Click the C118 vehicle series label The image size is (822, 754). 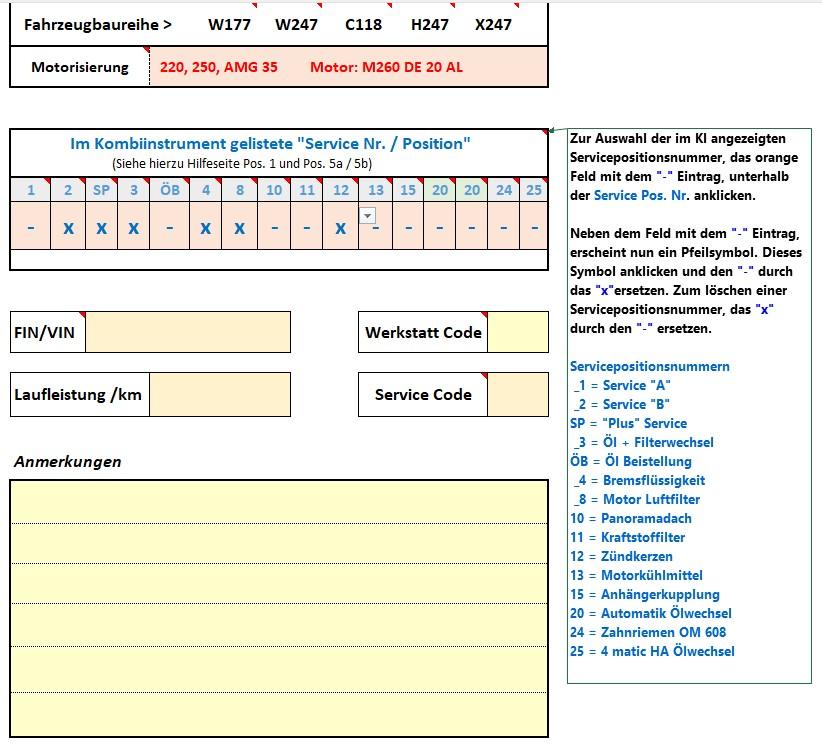pos(363,25)
